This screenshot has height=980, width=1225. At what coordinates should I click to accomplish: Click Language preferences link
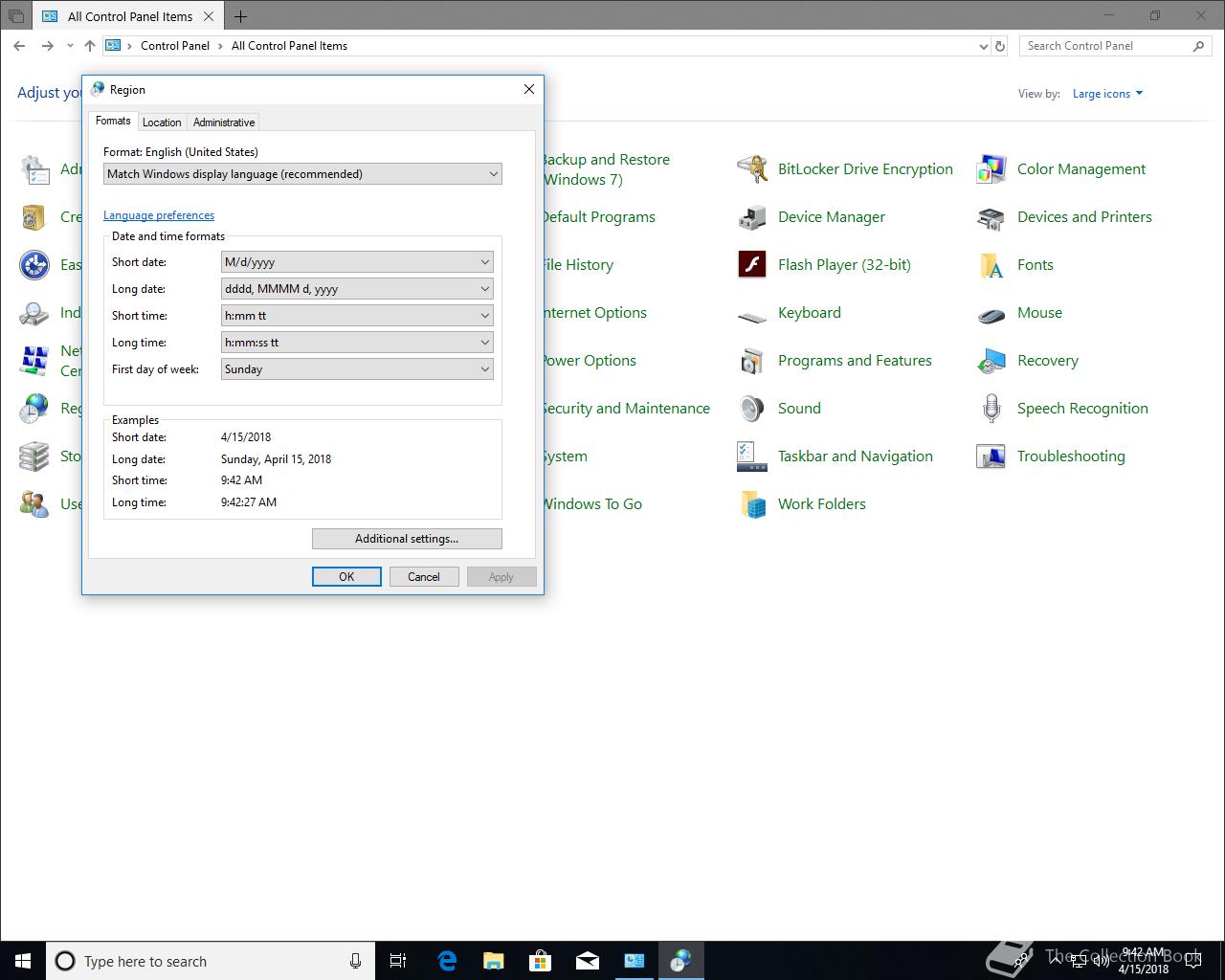tap(159, 215)
